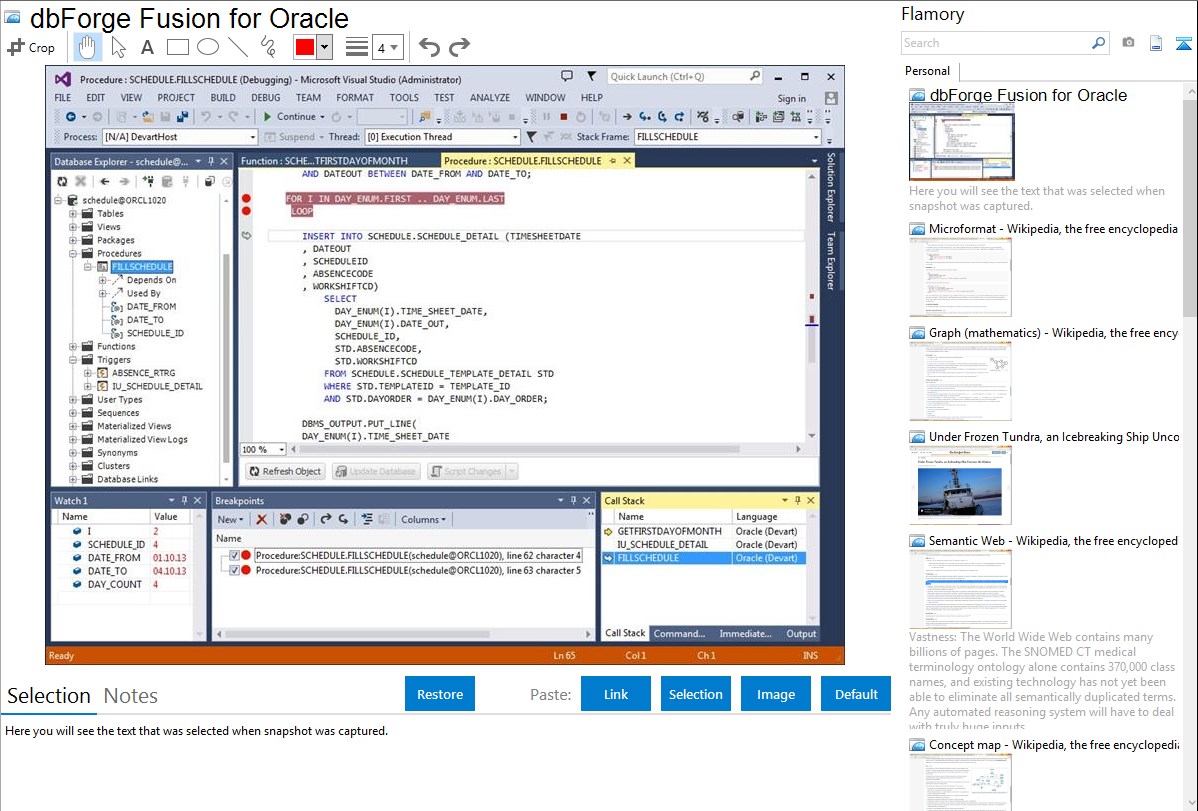Pin the Call Stack panel
This screenshot has width=1198, height=811.
coord(798,500)
